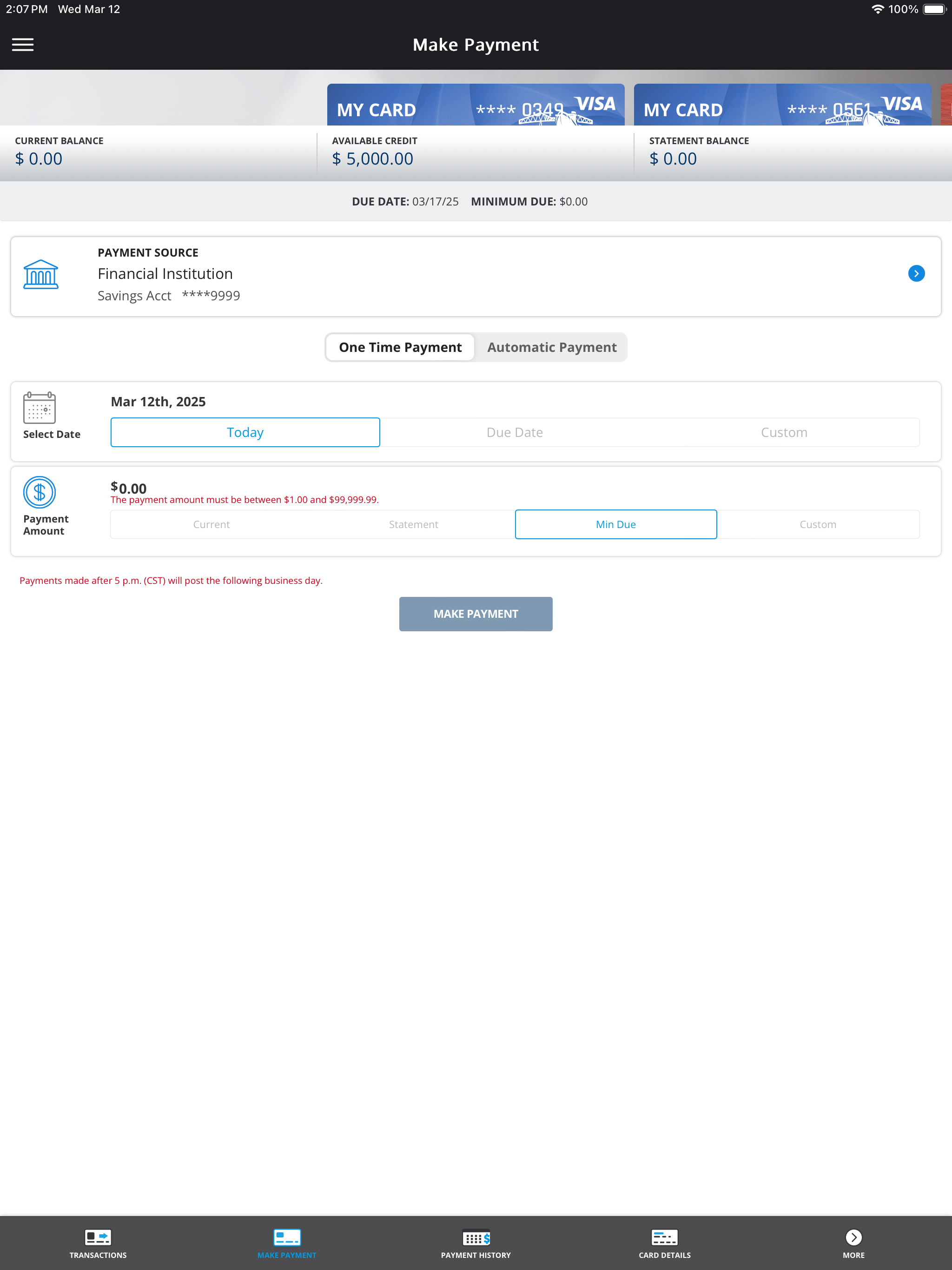This screenshot has height=1270, width=952.
Task: Tap the Statement Balance $0.00 value
Action: click(673, 159)
